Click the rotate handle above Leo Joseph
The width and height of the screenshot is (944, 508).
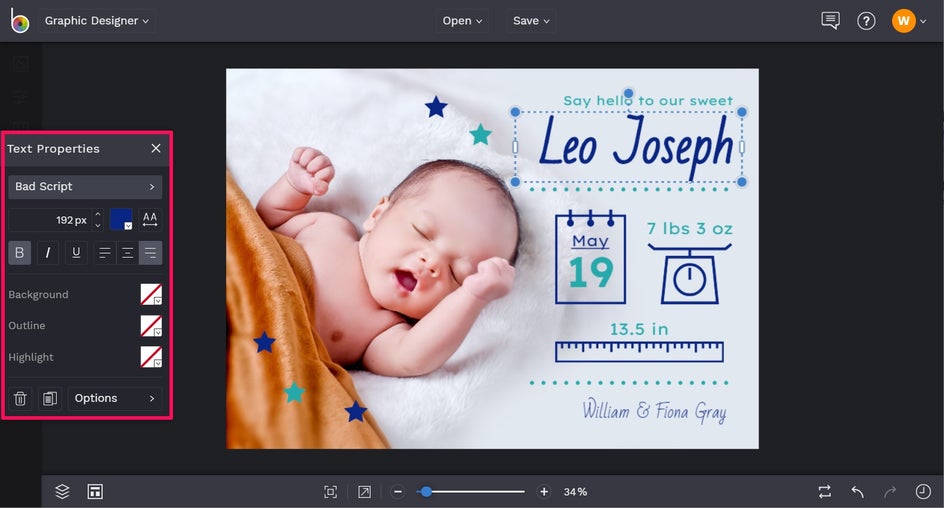(629, 93)
